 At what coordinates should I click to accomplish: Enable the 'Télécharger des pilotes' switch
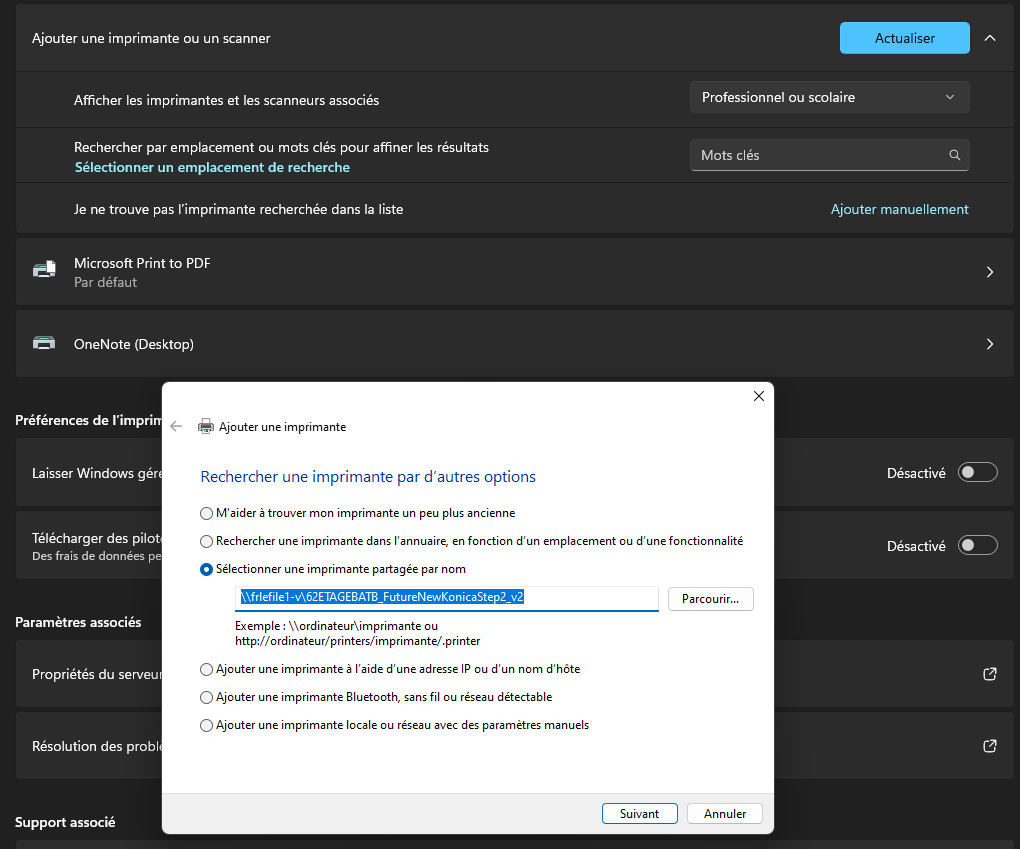coord(977,546)
